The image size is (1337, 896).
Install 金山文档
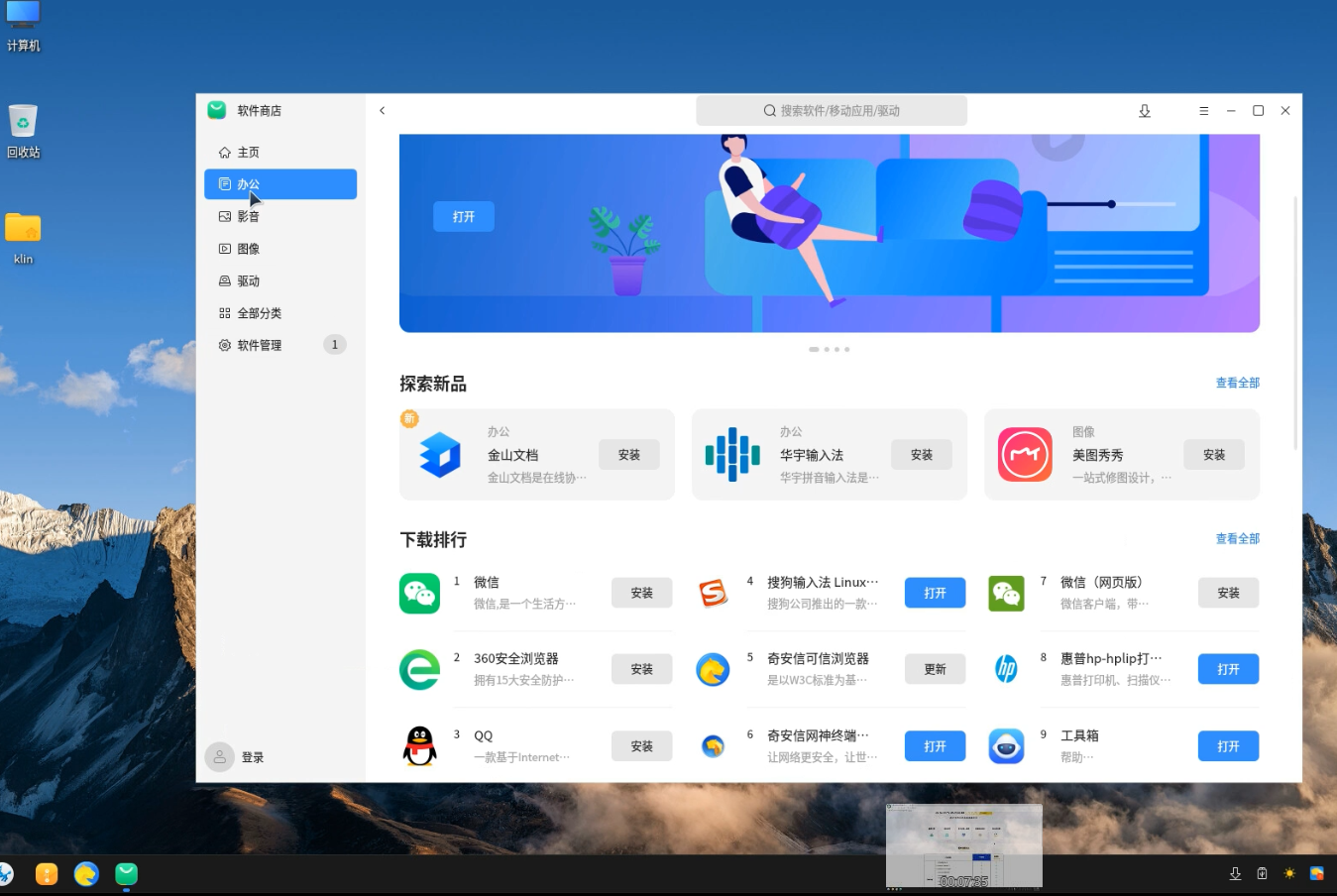pos(629,455)
